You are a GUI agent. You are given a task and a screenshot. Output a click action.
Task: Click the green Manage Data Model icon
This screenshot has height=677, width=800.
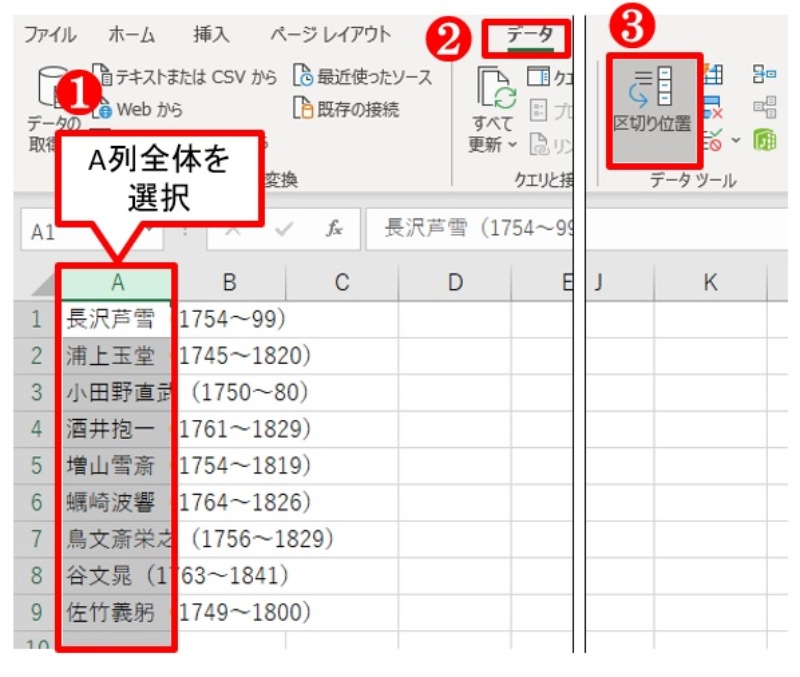765,140
